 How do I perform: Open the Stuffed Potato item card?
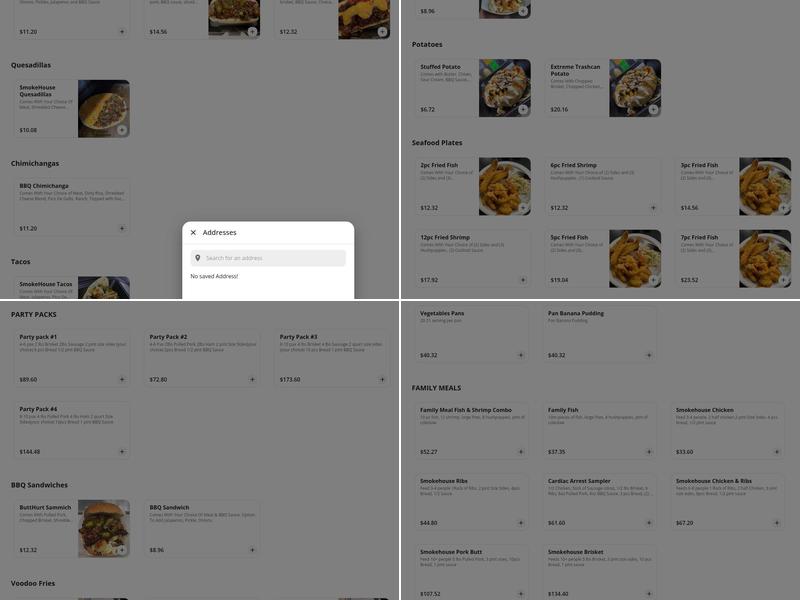[473, 88]
